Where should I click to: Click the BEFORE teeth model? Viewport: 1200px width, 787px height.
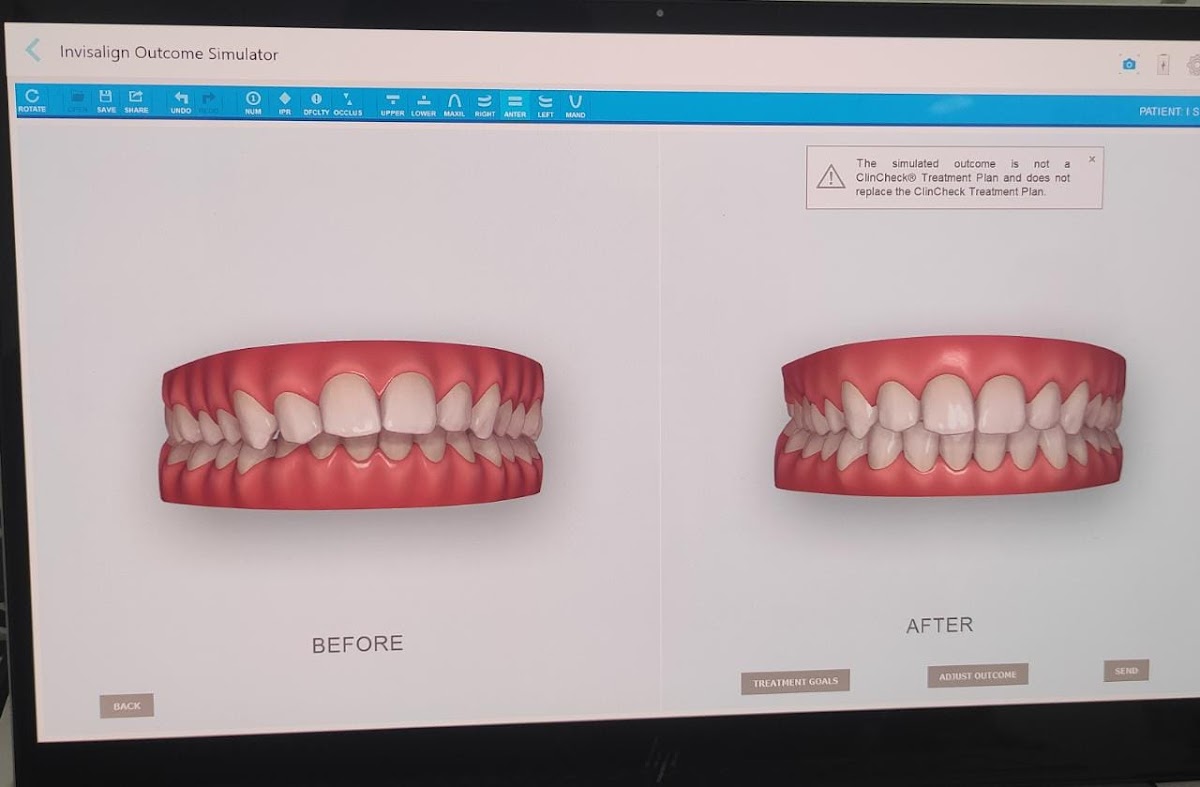[x=352, y=424]
